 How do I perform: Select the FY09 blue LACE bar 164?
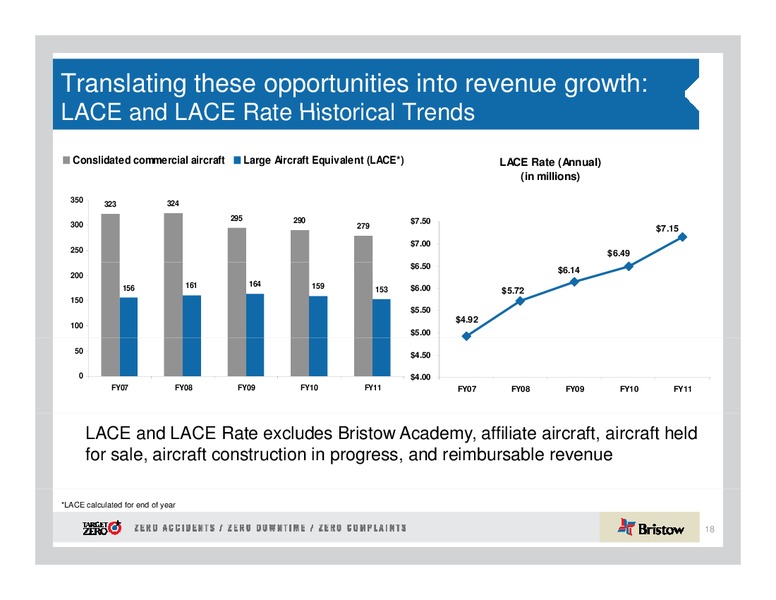[255, 335]
